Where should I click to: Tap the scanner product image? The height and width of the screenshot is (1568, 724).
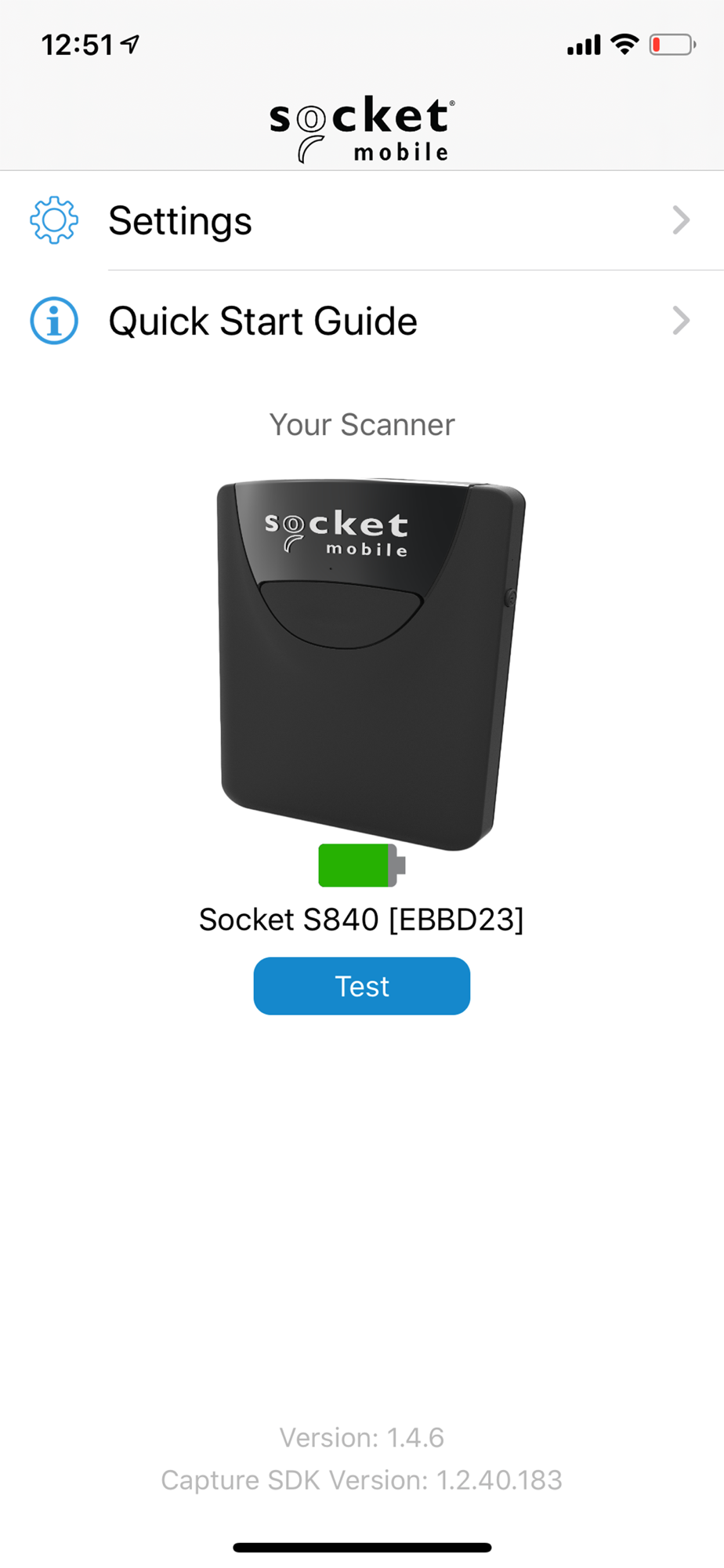click(371, 665)
